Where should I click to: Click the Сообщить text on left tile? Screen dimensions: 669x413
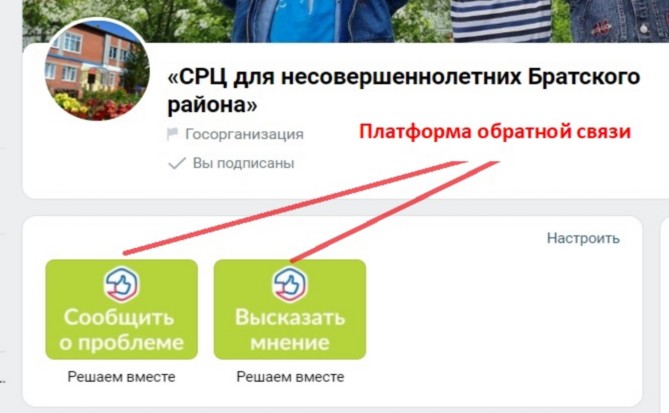119,318
